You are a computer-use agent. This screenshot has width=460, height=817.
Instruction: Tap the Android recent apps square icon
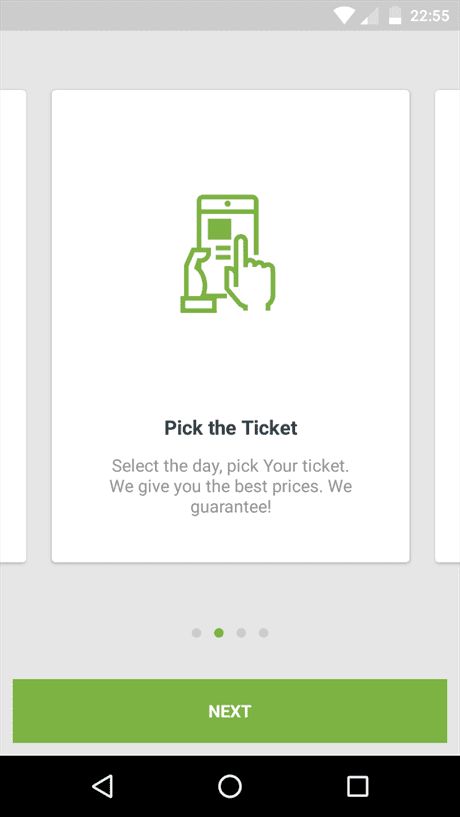[357, 786]
